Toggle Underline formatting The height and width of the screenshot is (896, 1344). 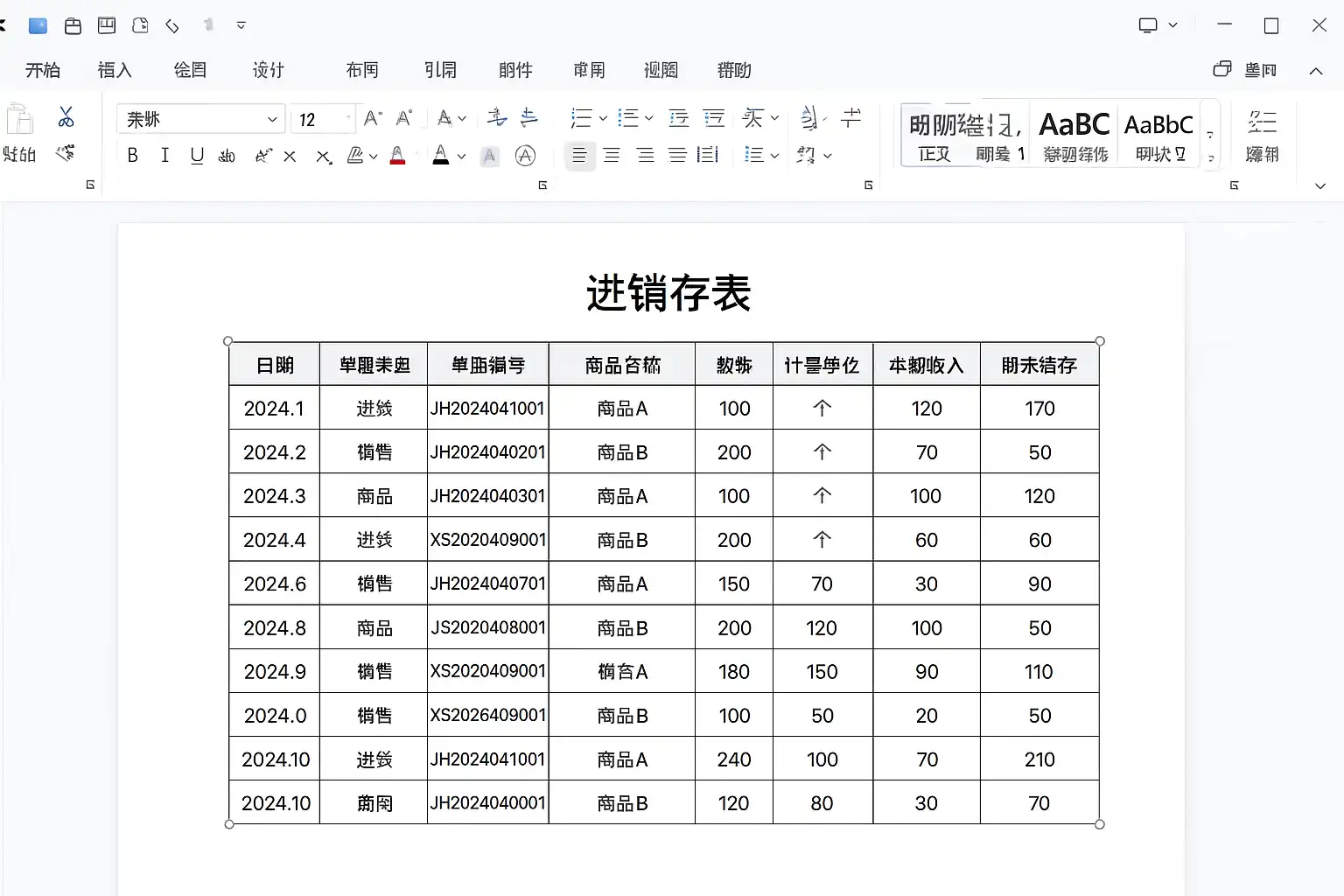pyautogui.click(x=197, y=156)
